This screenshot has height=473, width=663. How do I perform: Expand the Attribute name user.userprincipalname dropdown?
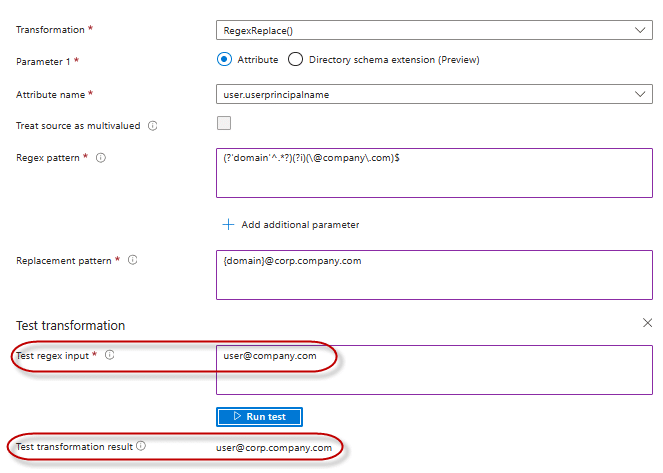pyautogui.click(x=434, y=94)
